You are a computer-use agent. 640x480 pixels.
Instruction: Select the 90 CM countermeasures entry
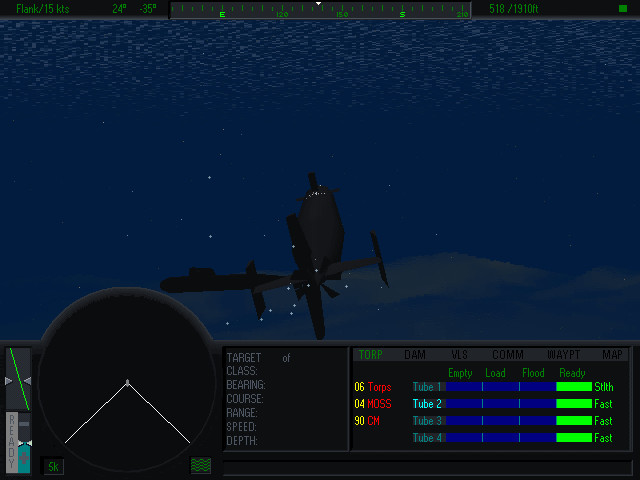pyautogui.click(x=367, y=421)
